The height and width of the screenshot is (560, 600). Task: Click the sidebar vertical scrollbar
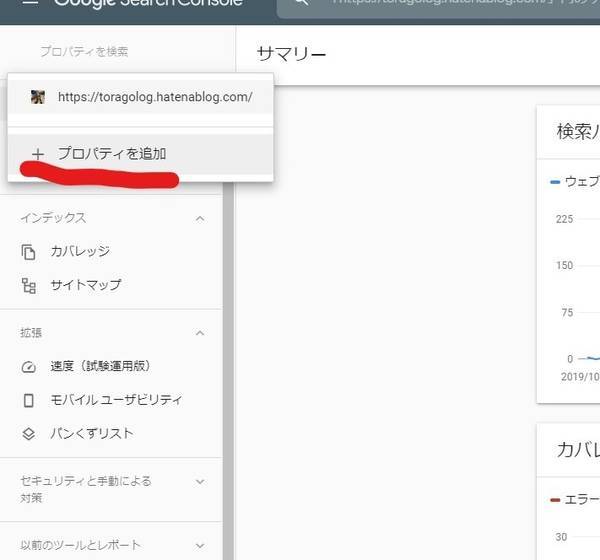tap(228, 371)
